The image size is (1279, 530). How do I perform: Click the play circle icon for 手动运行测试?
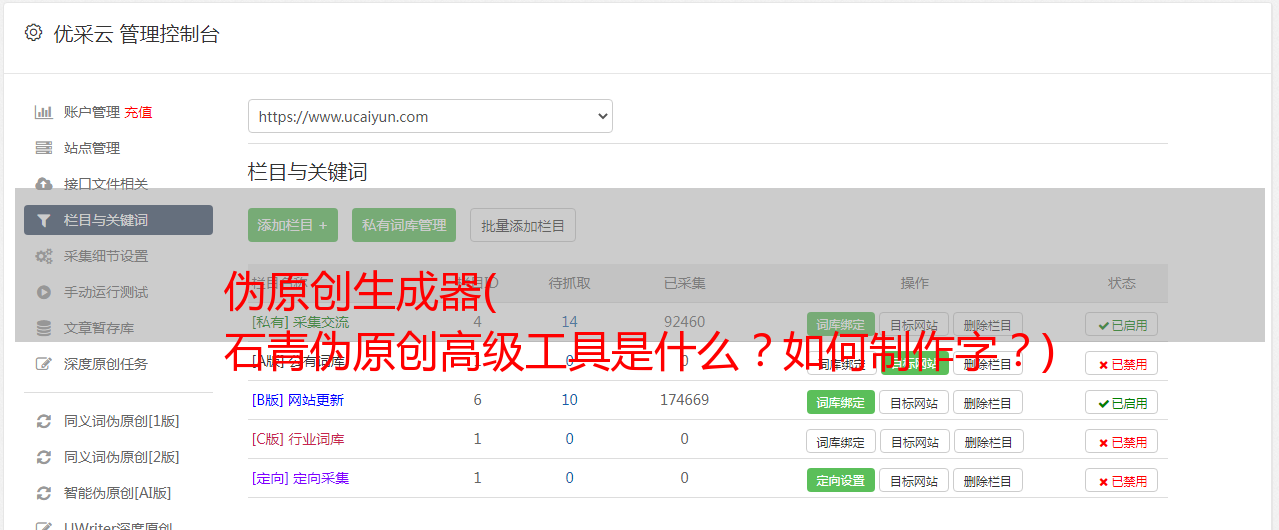(x=44, y=292)
